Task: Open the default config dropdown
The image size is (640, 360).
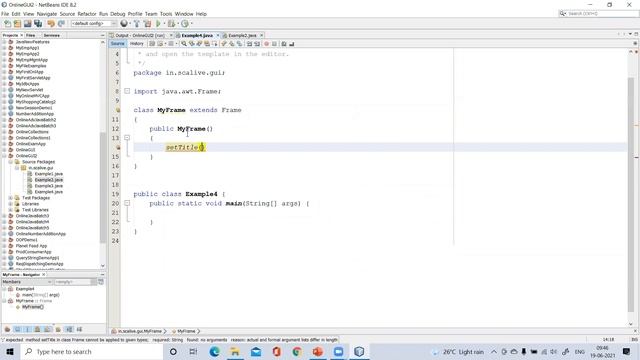Action: pyautogui.click(x=94, y=24)
